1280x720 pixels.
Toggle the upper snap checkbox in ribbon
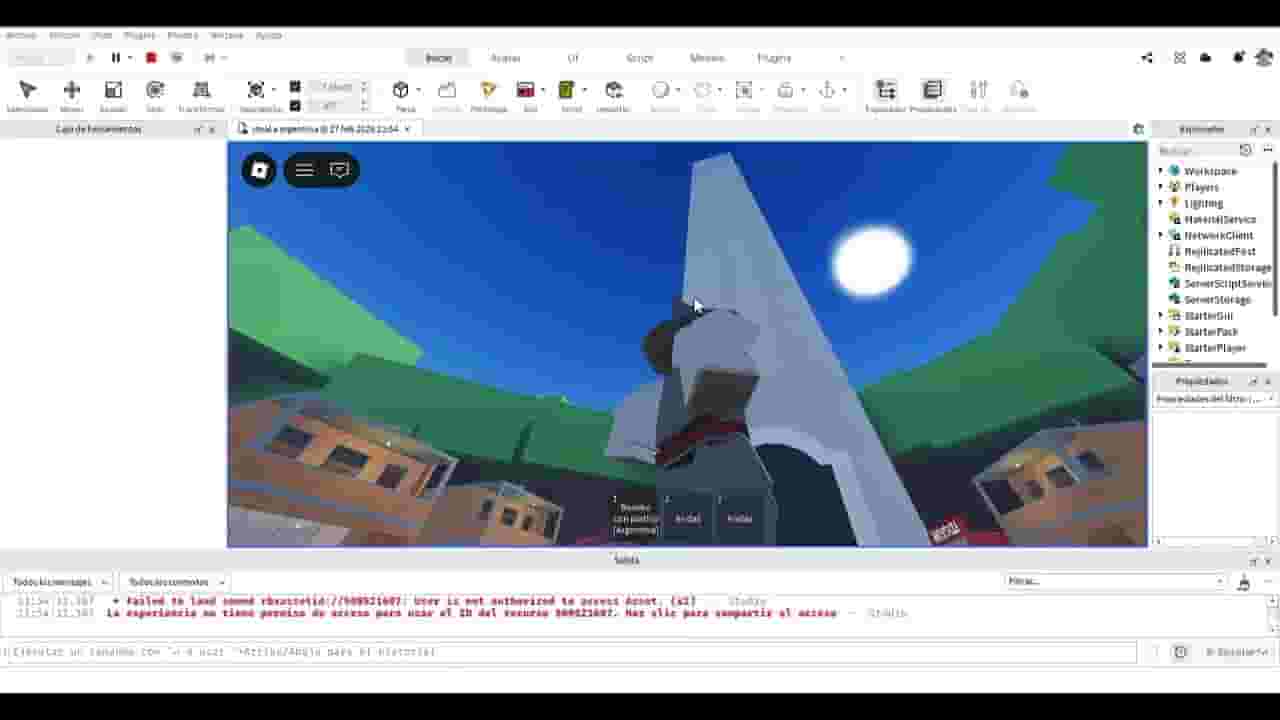click(295, 87)
